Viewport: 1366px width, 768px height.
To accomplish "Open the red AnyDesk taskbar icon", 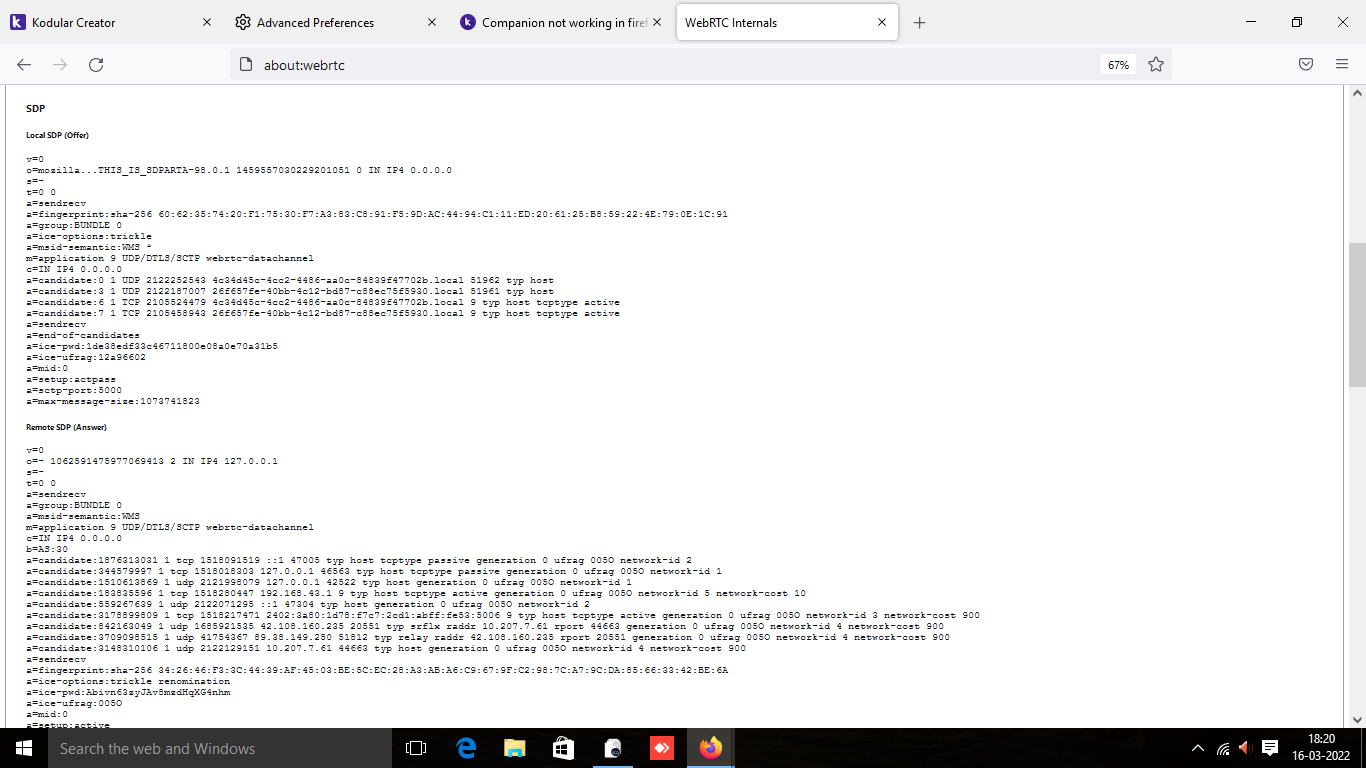I will [661, 748].
